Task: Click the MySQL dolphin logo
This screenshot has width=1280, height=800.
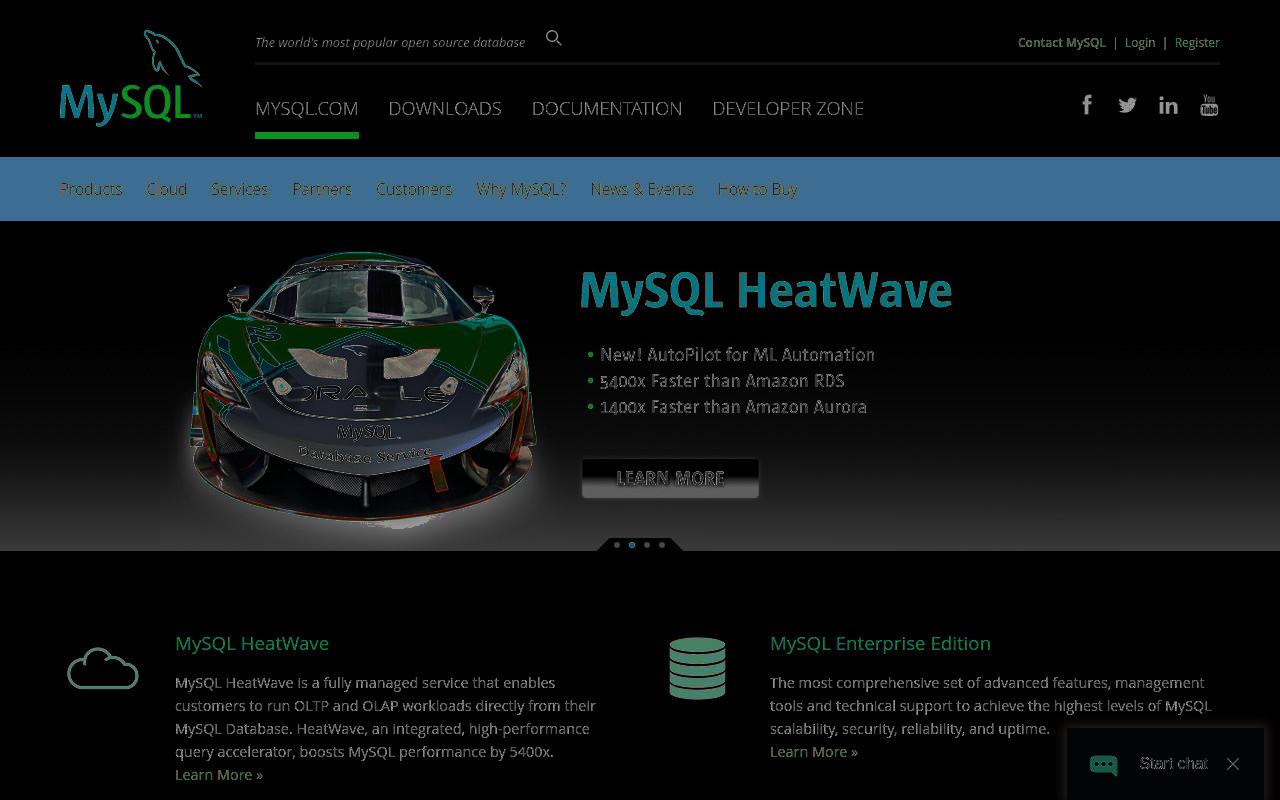Action: [x=131, y=78]
